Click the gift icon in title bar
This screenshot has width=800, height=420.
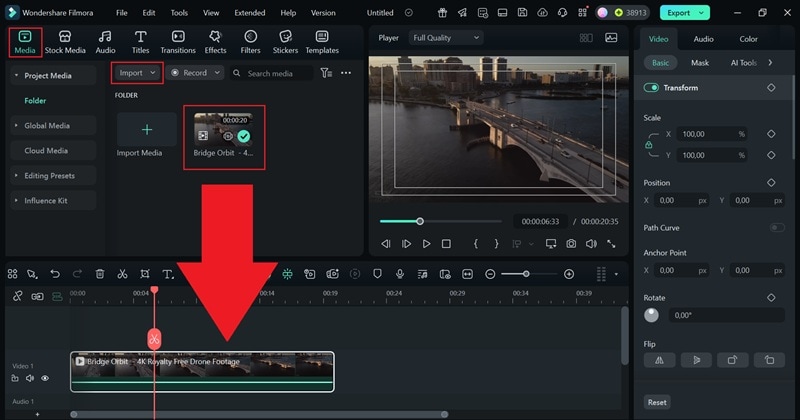pyautogui.click(x=442, y=13)
